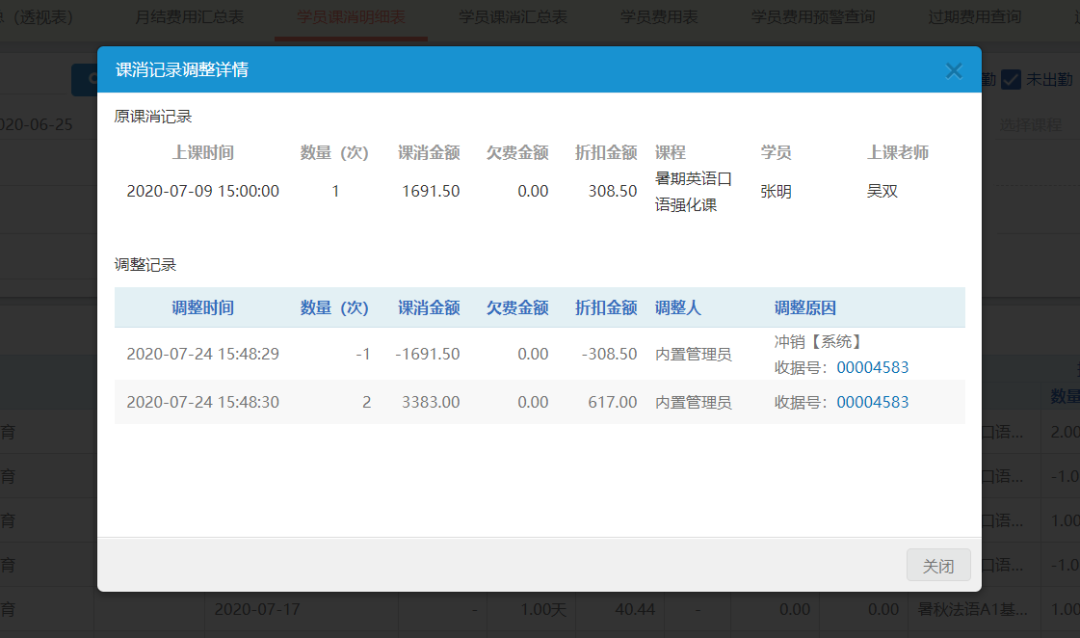Click the 调整时间 column header

click(x=202, y=308)
